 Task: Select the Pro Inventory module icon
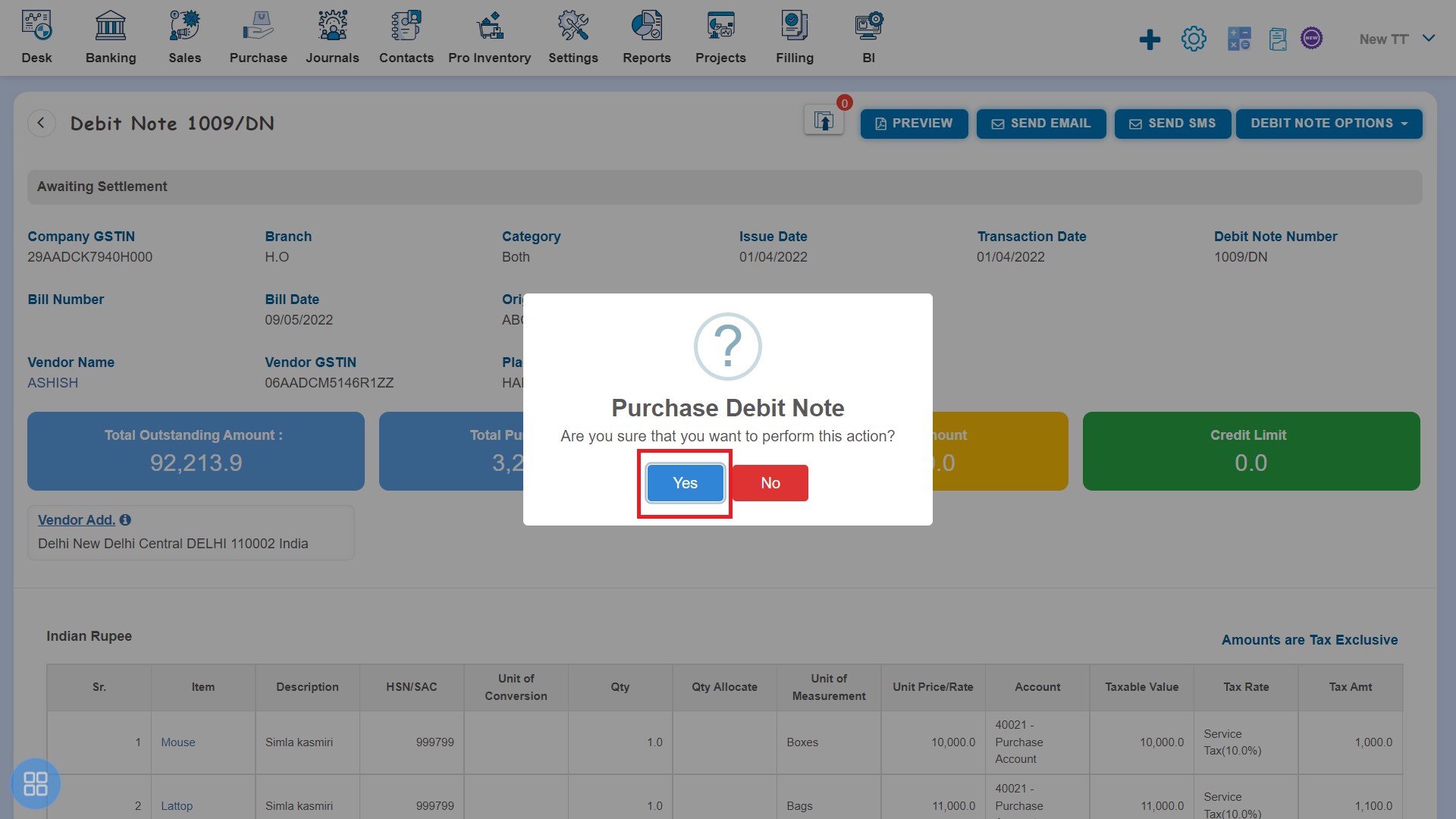tap(489, 27)
